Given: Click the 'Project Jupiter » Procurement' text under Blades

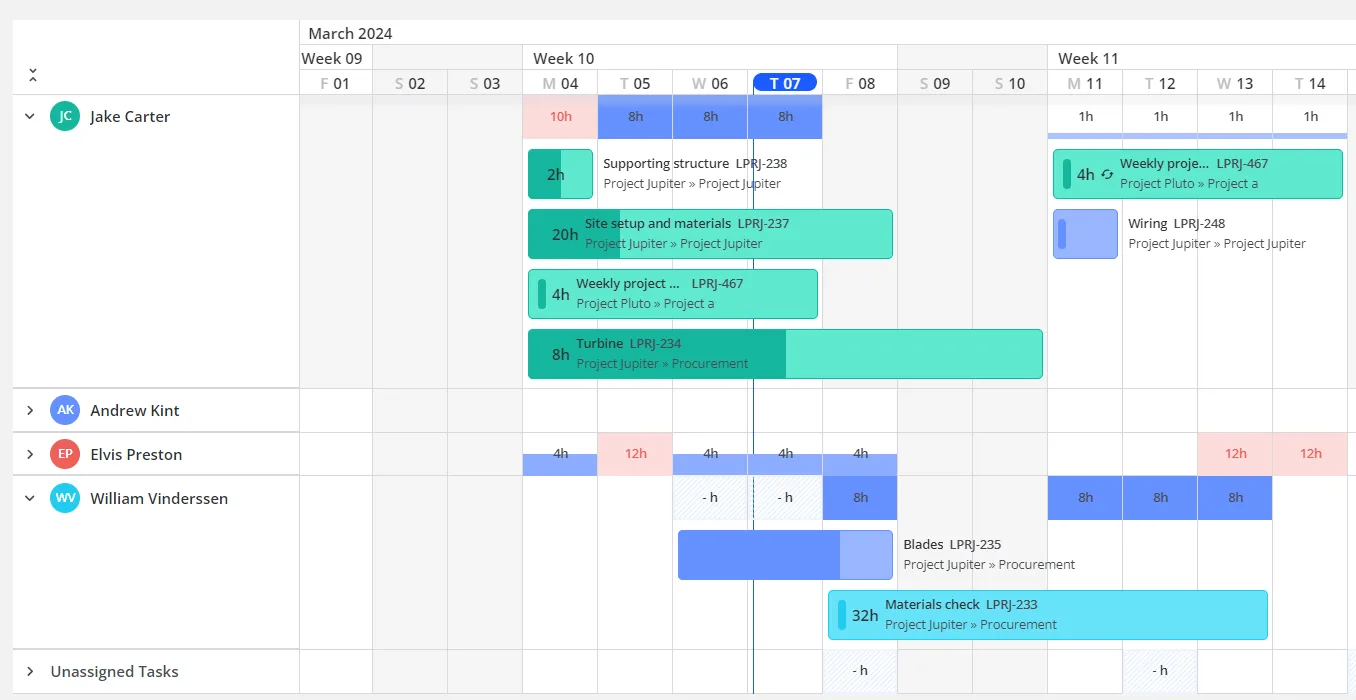Looking at the screenshot, I should [x=989, y=565].
